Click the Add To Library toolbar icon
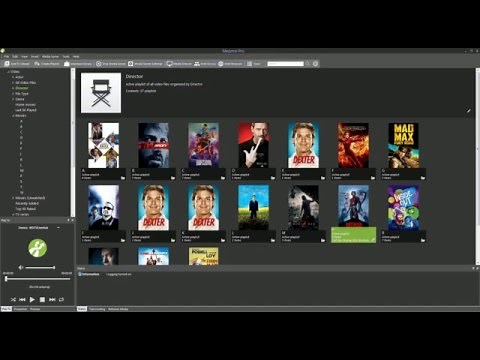 tap(7, 63)
